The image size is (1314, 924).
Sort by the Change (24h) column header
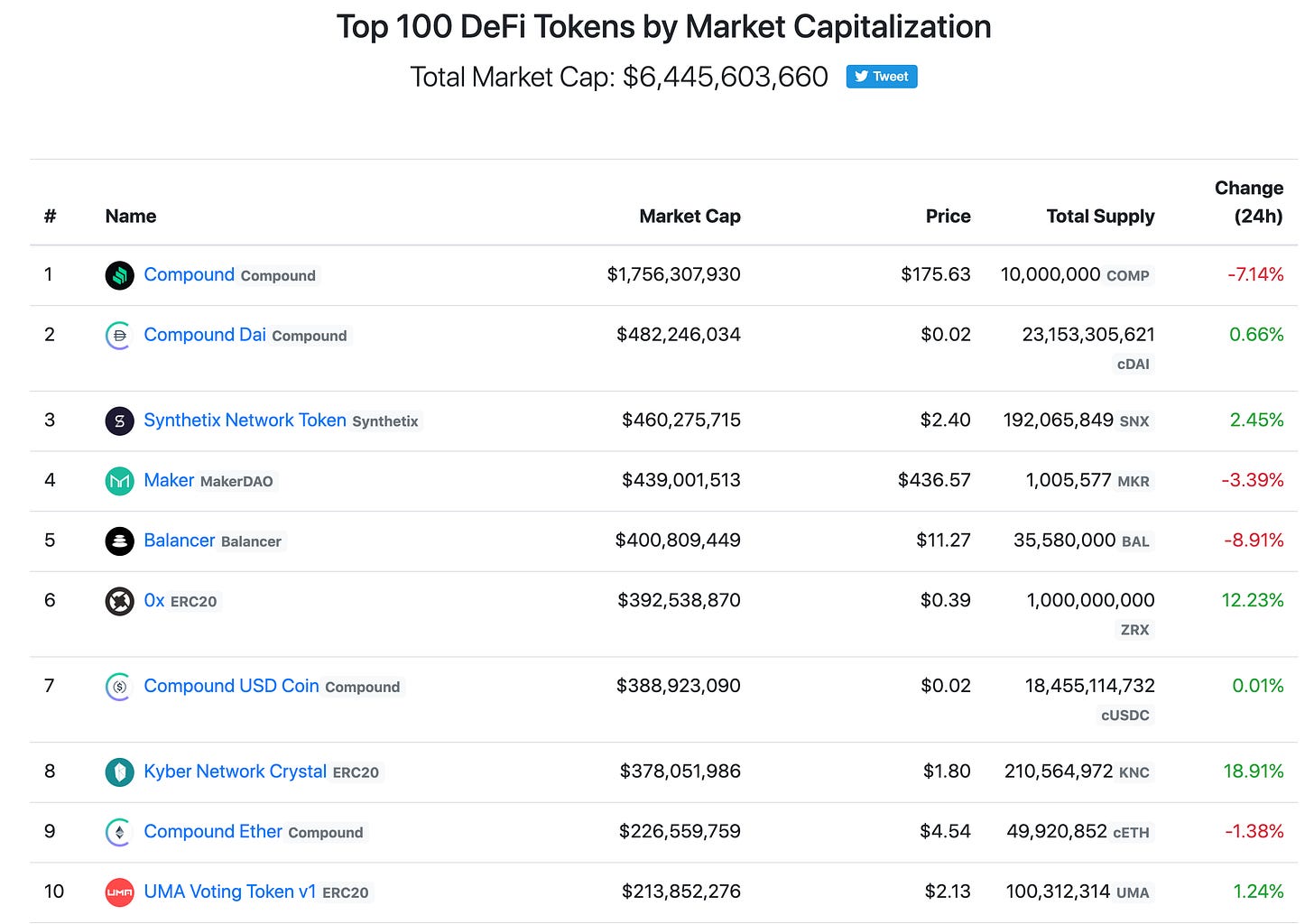(x=1249, y=202)
